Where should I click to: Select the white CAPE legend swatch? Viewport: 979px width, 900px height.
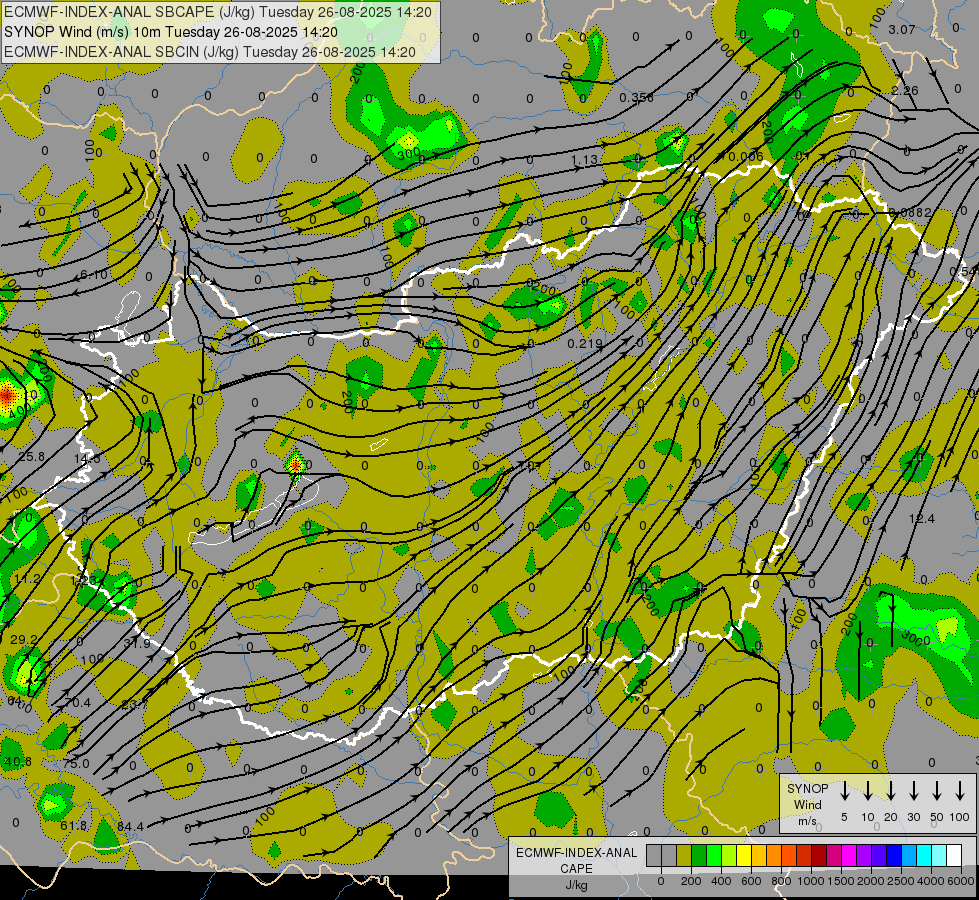pyautogui.click(x=954, y=855)
